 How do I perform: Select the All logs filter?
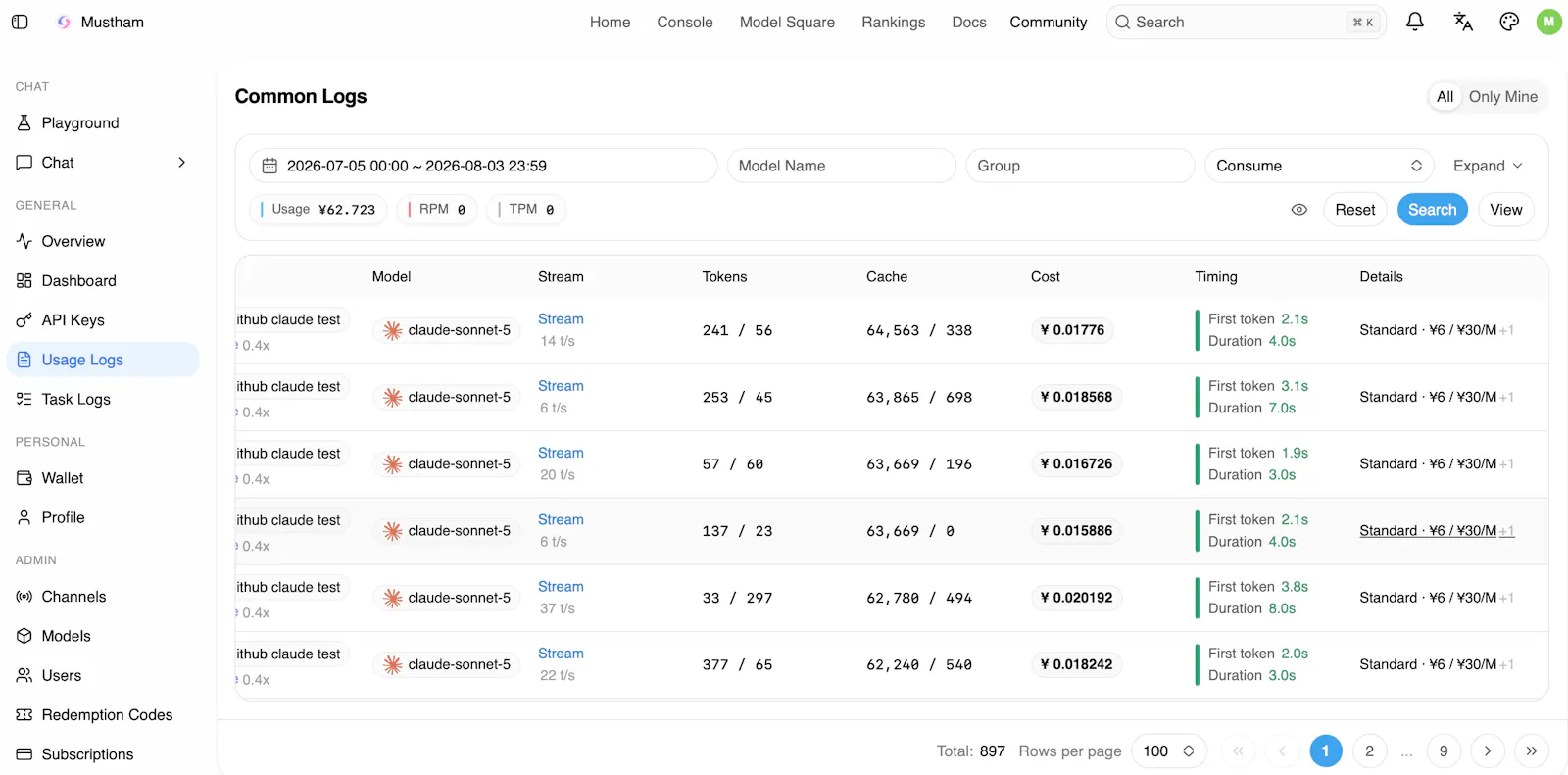pos(1445,96)
